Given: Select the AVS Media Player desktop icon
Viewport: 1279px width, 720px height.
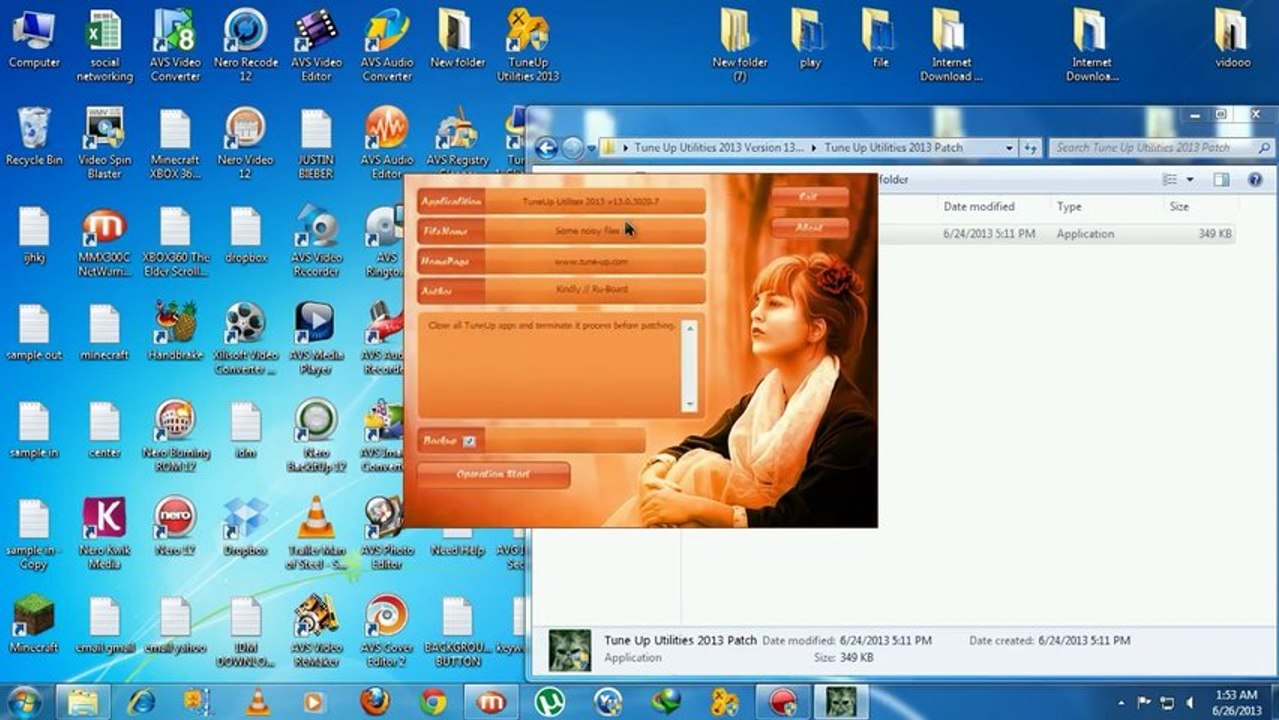Looking at the screenshot, I should (x=316, y=339).
